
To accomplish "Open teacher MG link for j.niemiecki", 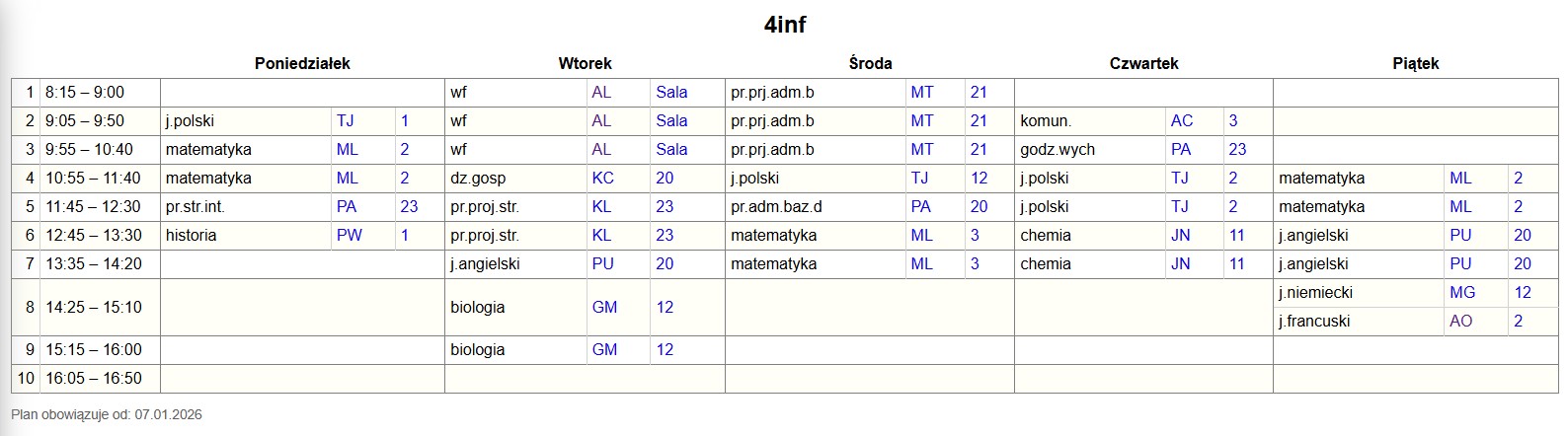I will coord(1461,293).
